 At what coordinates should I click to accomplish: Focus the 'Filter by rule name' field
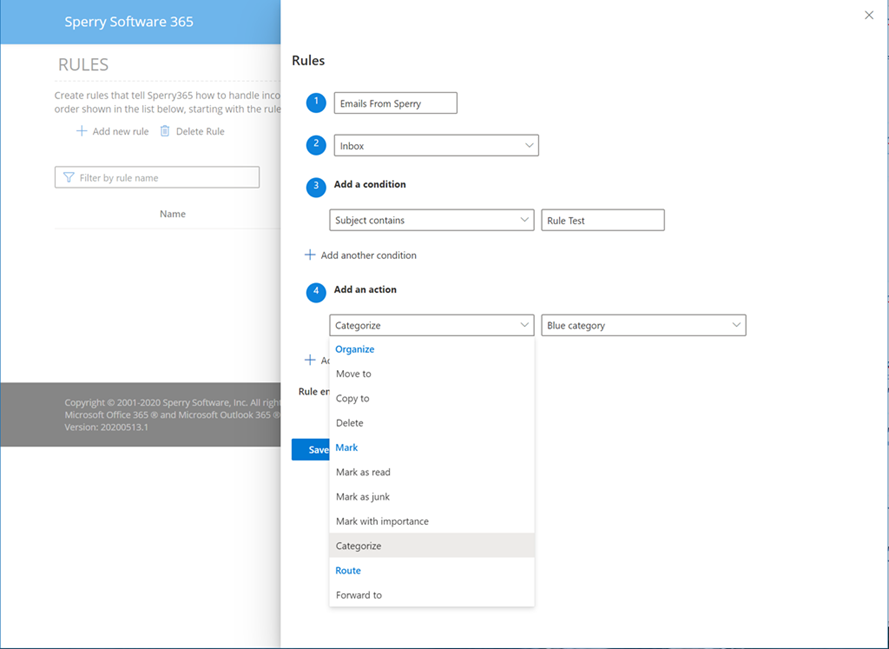[157, 177]
